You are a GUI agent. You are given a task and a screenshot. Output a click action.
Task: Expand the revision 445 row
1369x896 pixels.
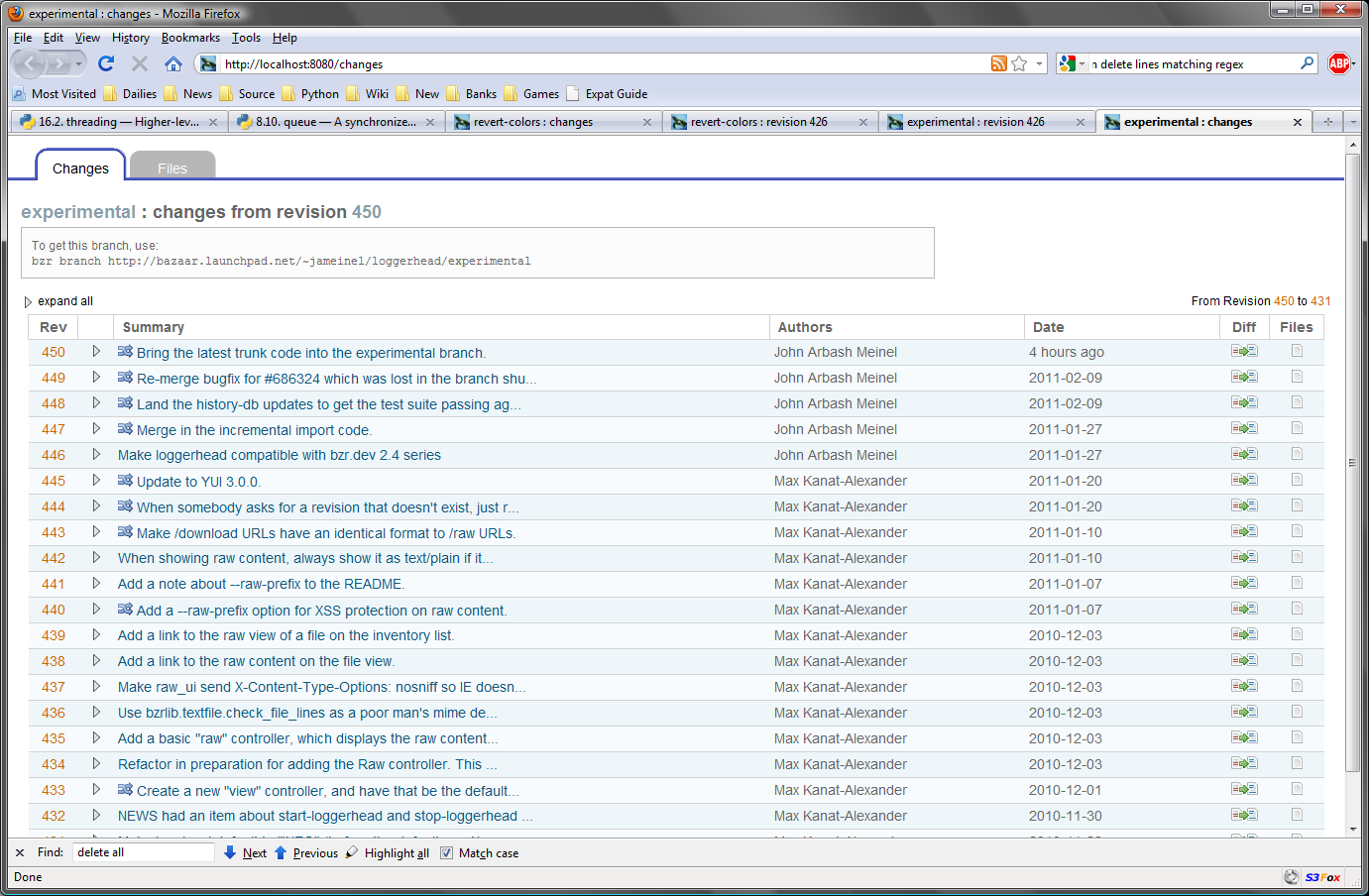coord(96,481)
